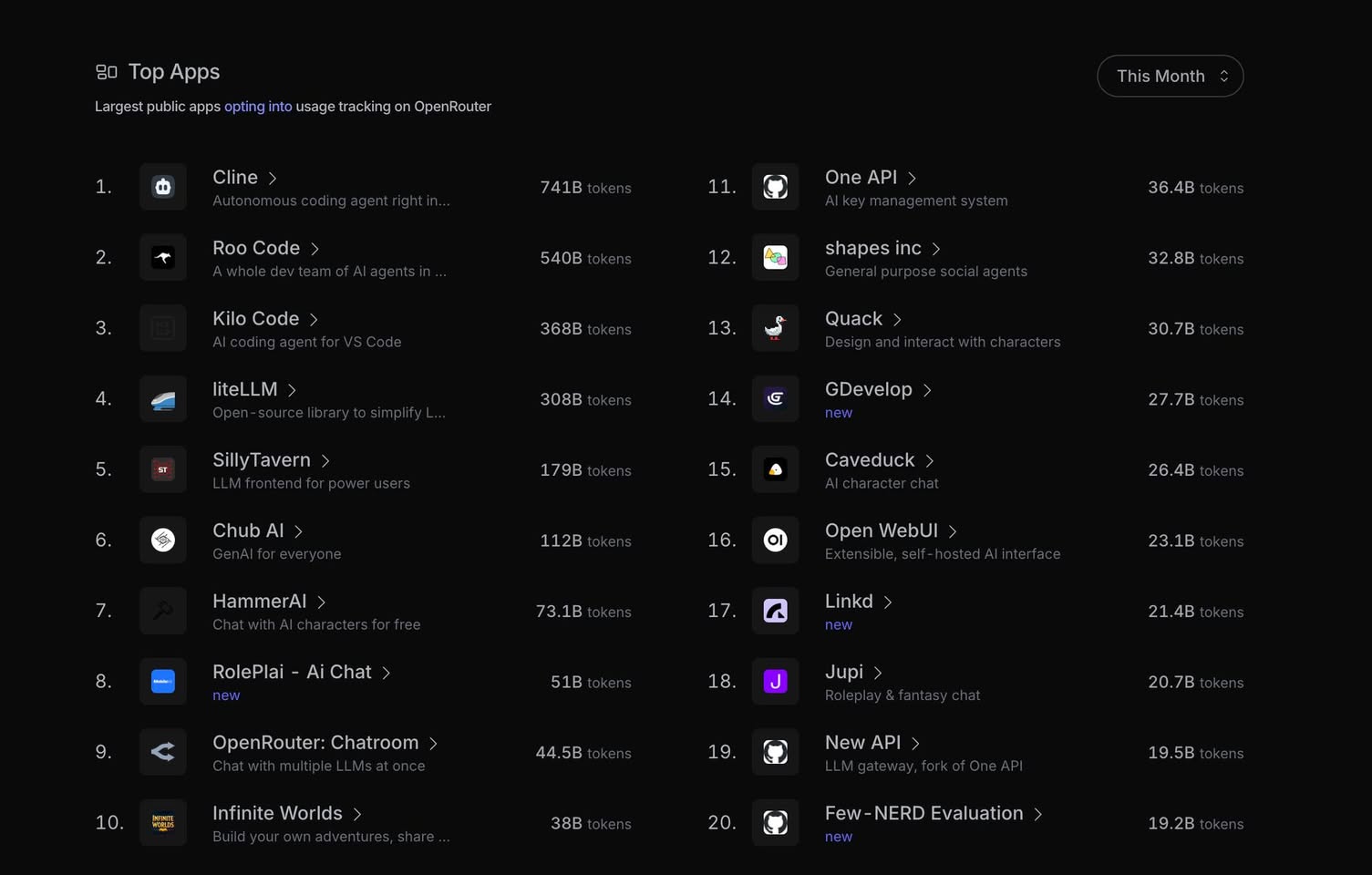Click the Open WebUI logo icon
Viewport: 1372px width, 875px height.
click(775, 540)
